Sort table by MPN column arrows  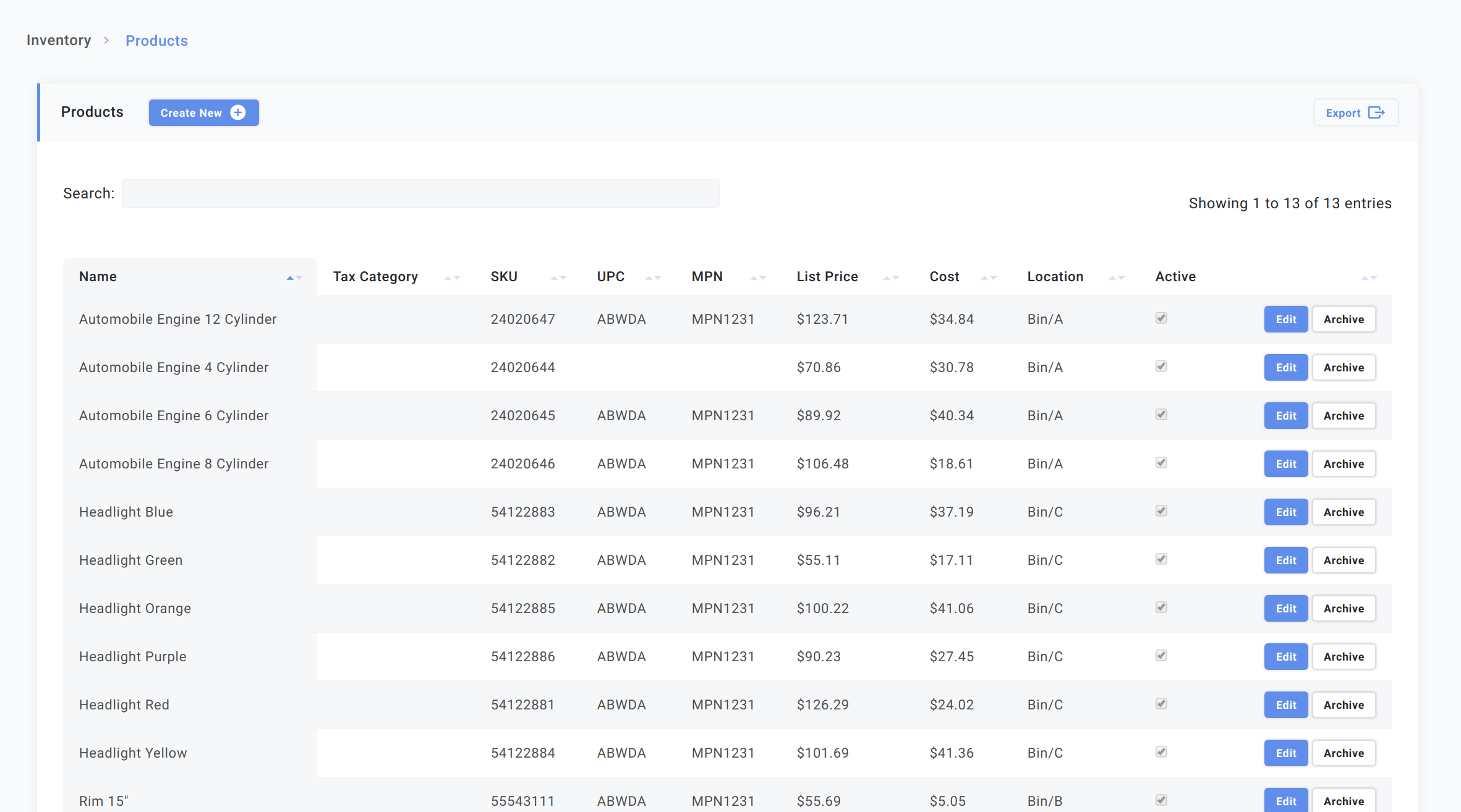point(758,277)
